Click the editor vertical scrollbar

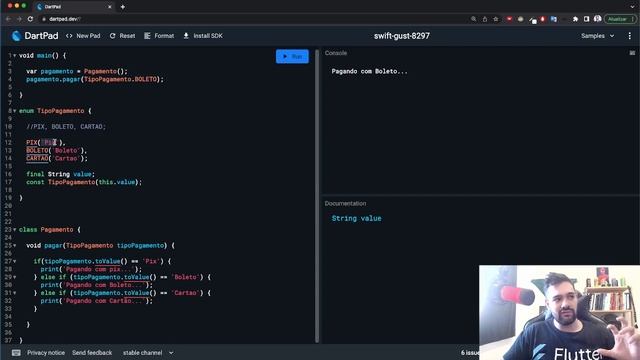(317, 196)
